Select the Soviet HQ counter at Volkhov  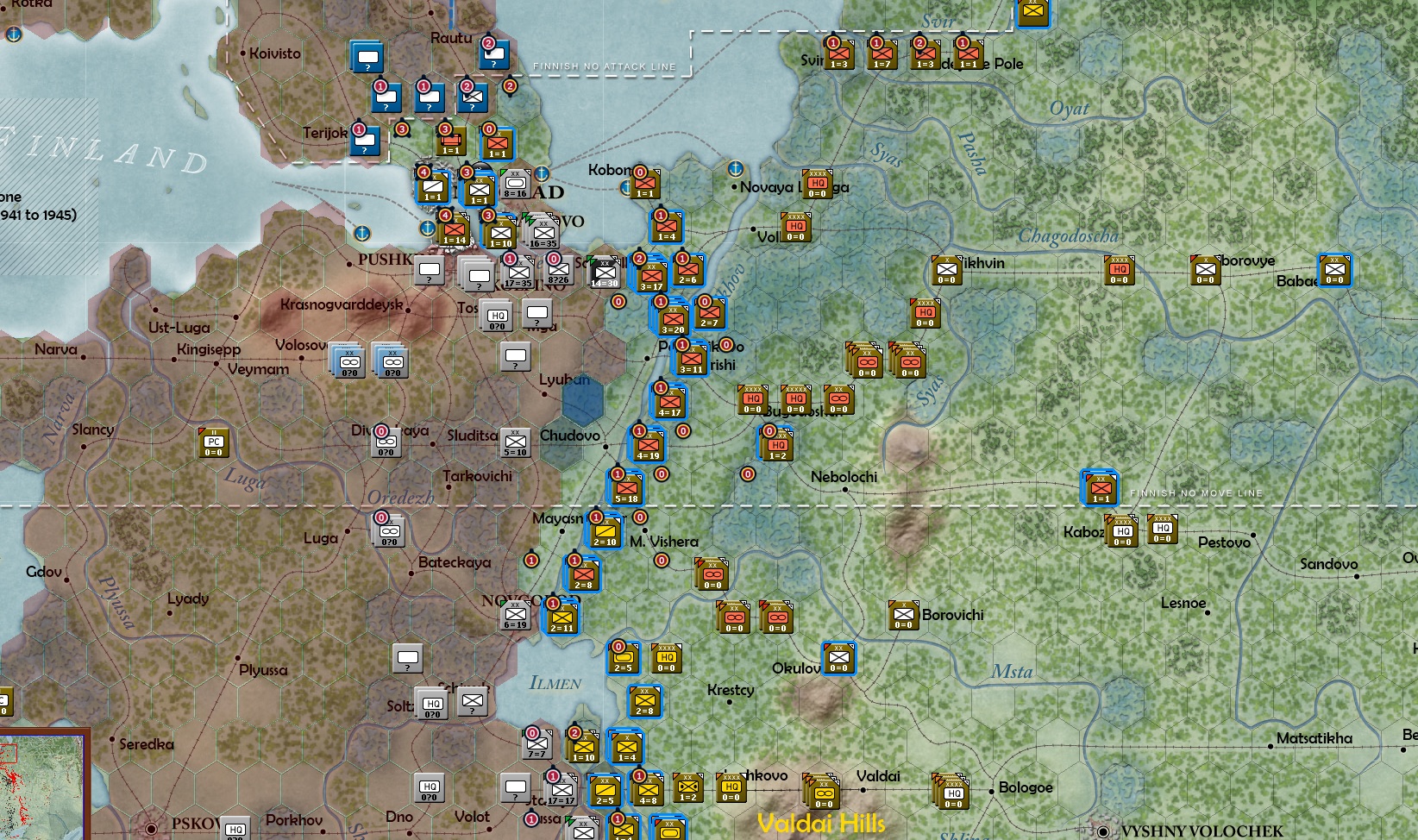click(x=795, y=227)
